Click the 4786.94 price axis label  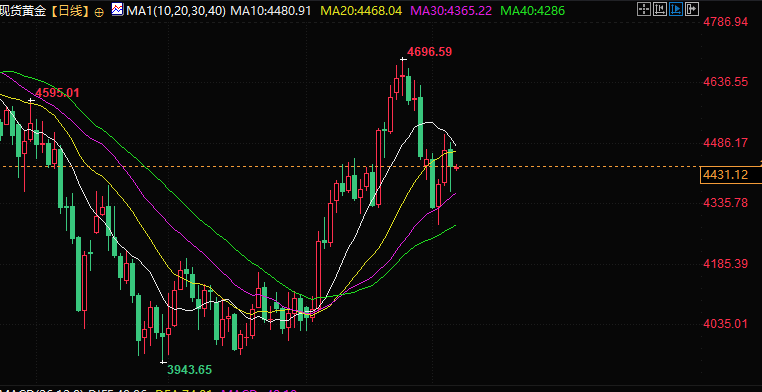(726, 21)
